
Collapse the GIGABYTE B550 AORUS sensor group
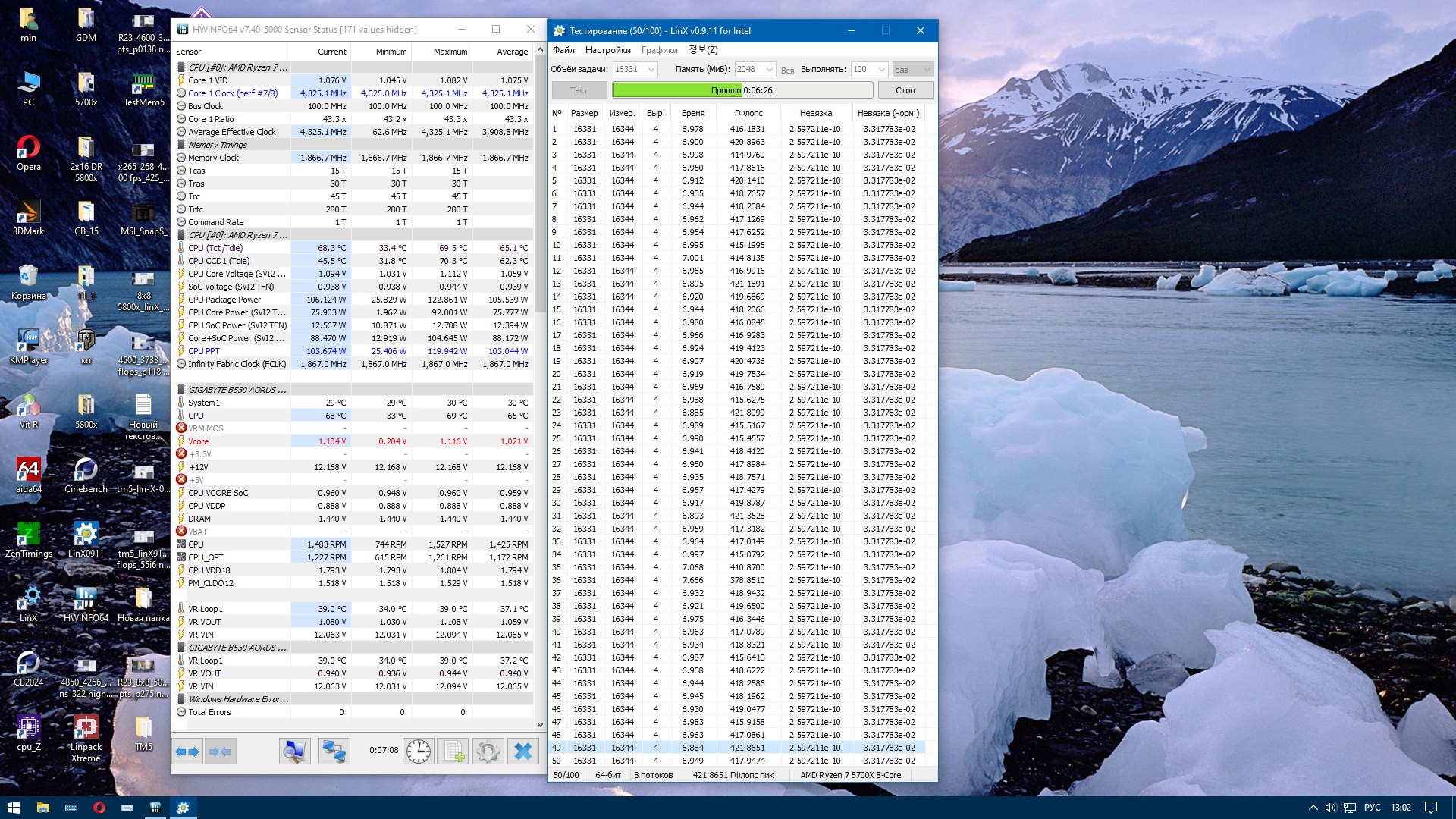(x=237, y=390)
